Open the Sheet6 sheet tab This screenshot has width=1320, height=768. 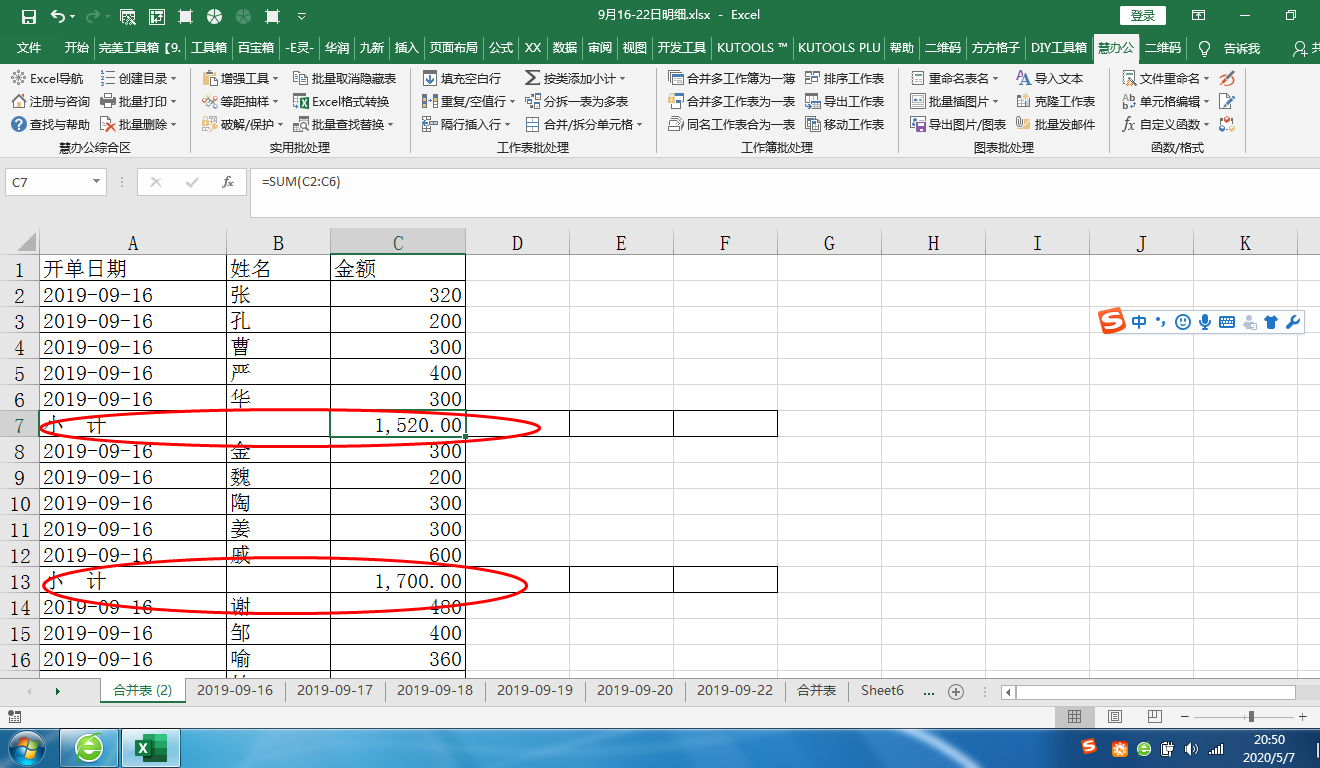tap(882, 691)
